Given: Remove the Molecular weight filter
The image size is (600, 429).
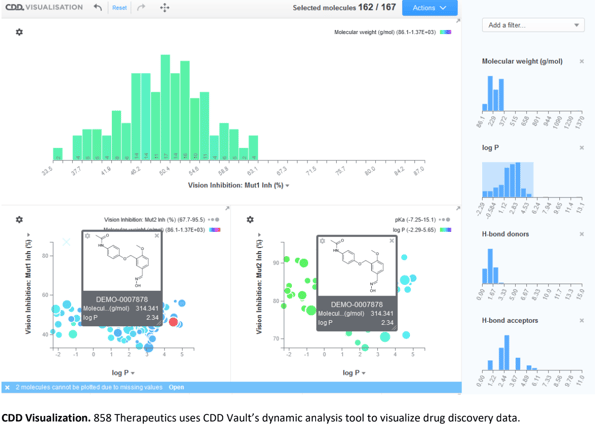Looking at the screenshot, I should [582, 61].
